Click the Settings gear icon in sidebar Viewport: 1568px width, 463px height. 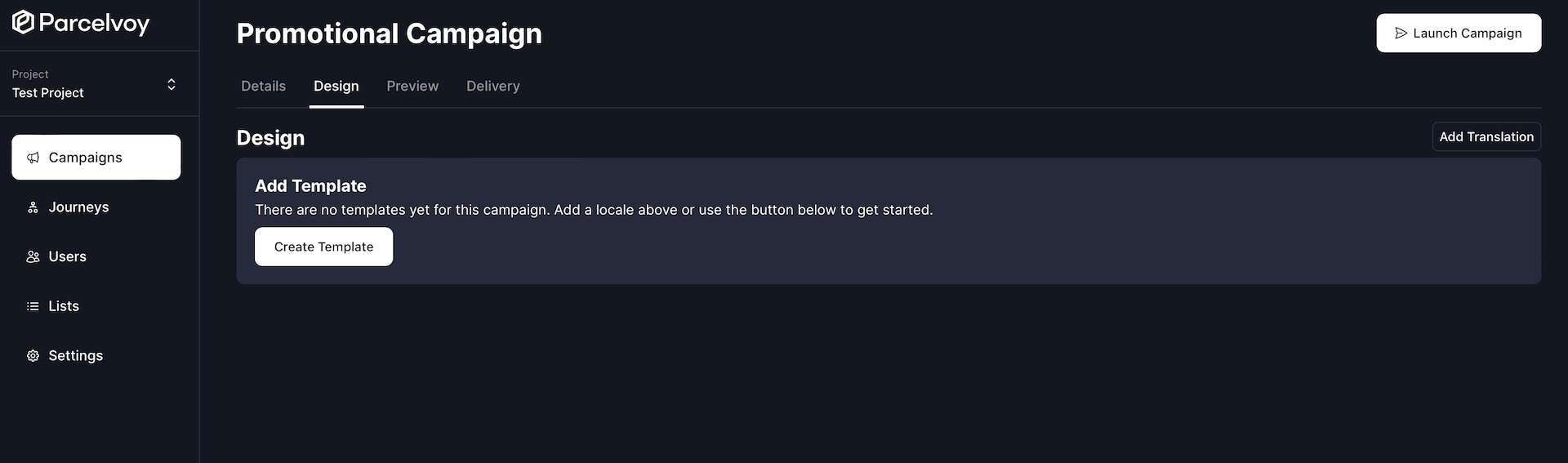(x=33, y=356)
